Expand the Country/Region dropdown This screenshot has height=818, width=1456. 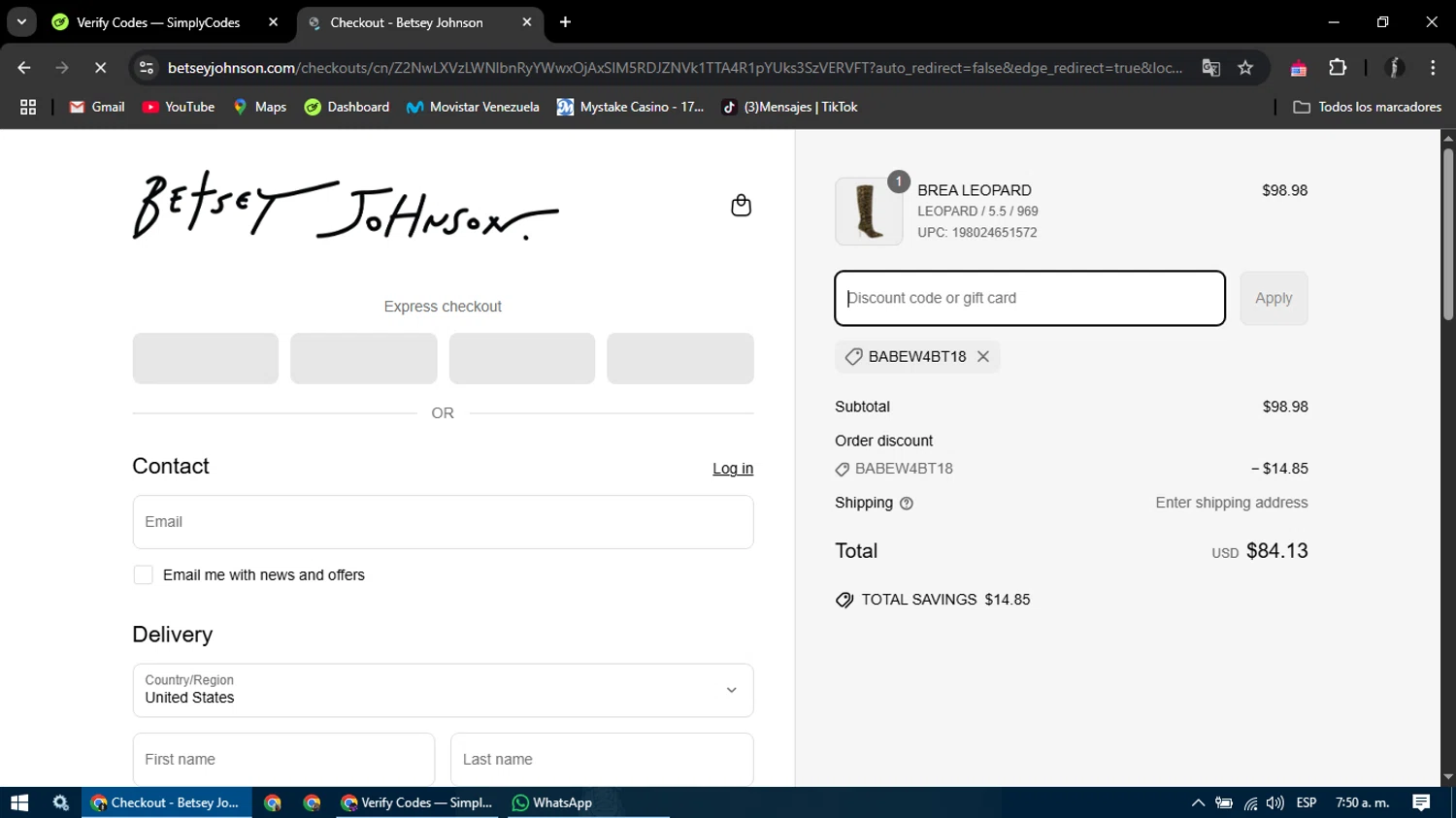click(x=443, y=690)
